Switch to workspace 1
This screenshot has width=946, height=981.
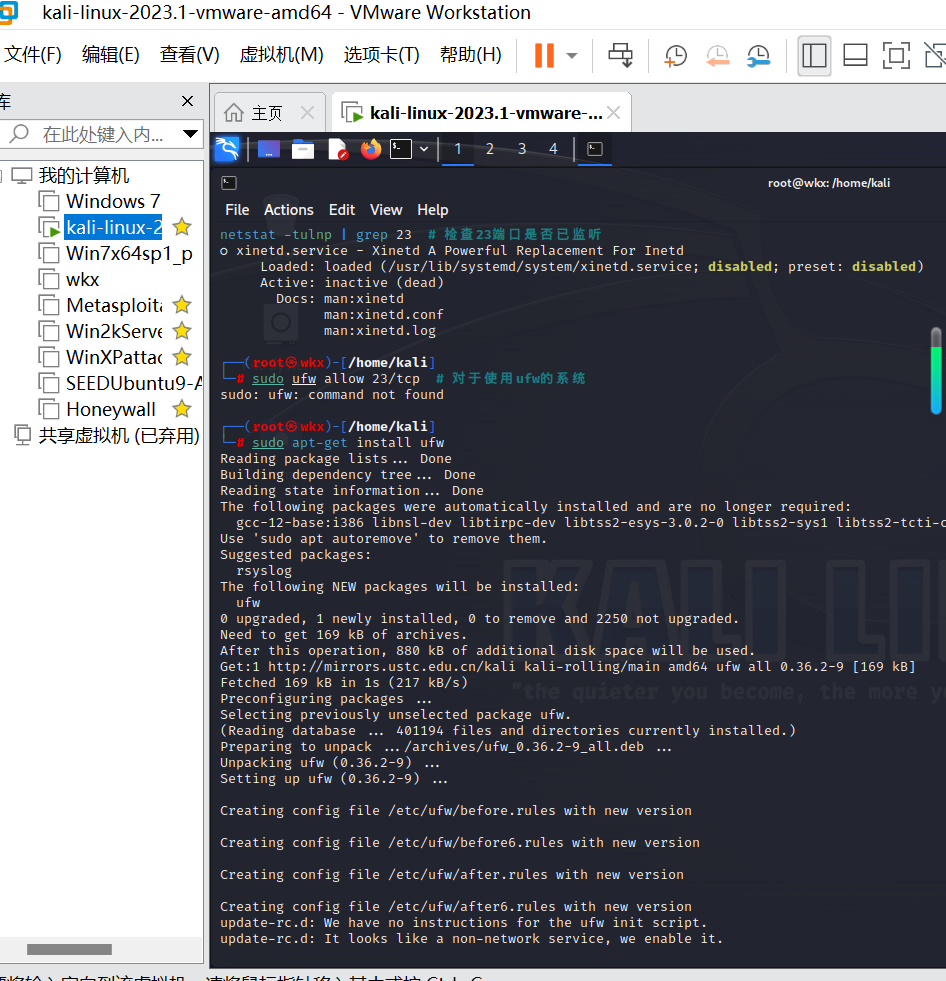click(458, 149)
